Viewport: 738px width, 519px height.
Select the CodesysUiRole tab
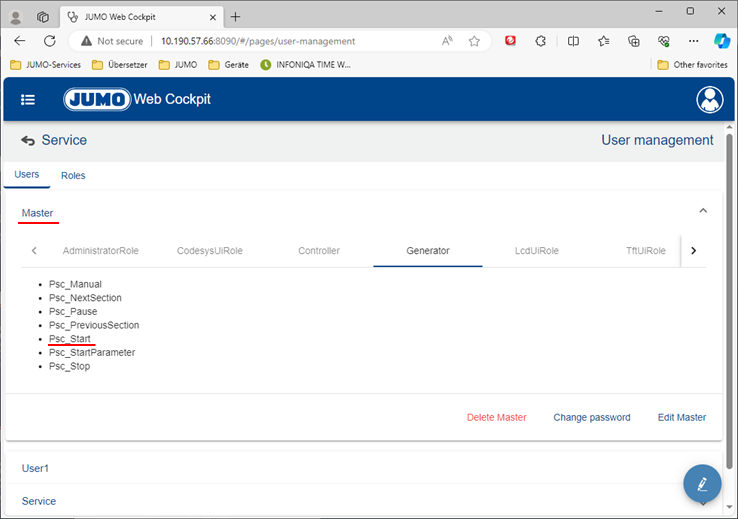210,250
